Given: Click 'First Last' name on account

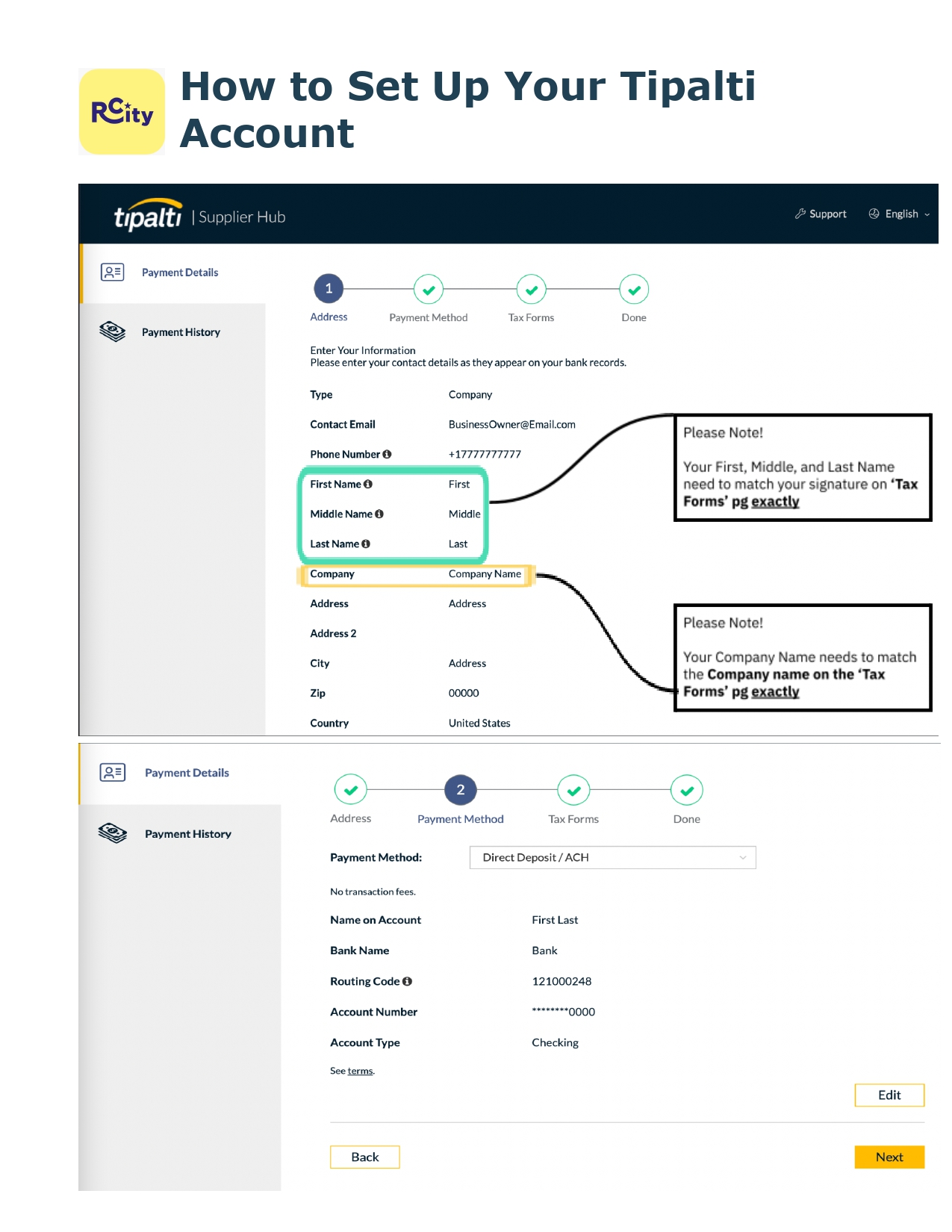Looking at the screenshot, I should pos(555,920).
